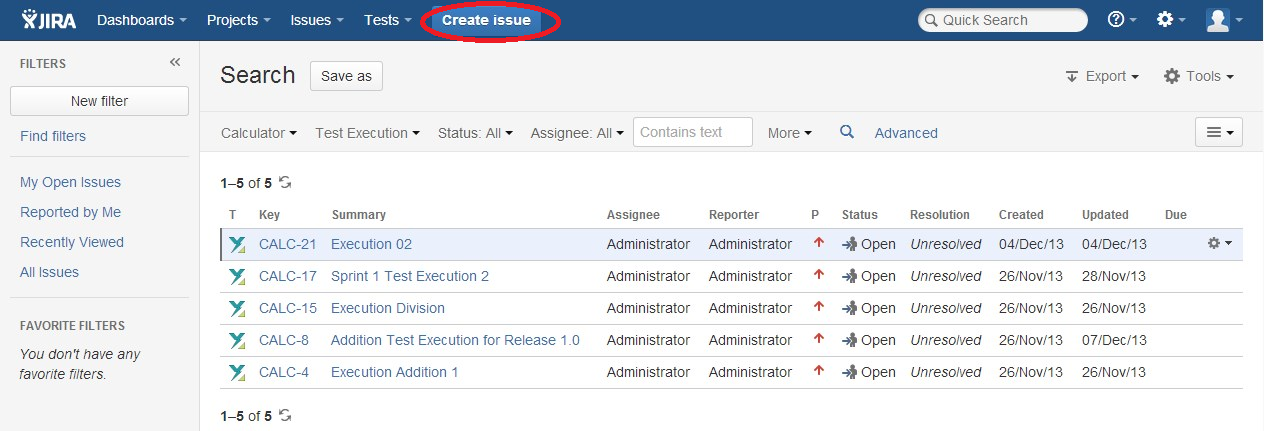This screenshot has width=1264, height=431.
Task: Open the user profile avatar menu
Action: [1224, 20]
